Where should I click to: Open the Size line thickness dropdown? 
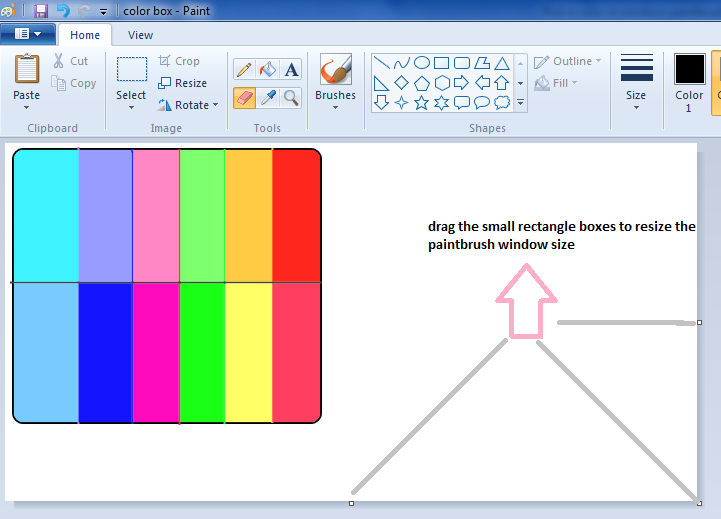(636, 82)
